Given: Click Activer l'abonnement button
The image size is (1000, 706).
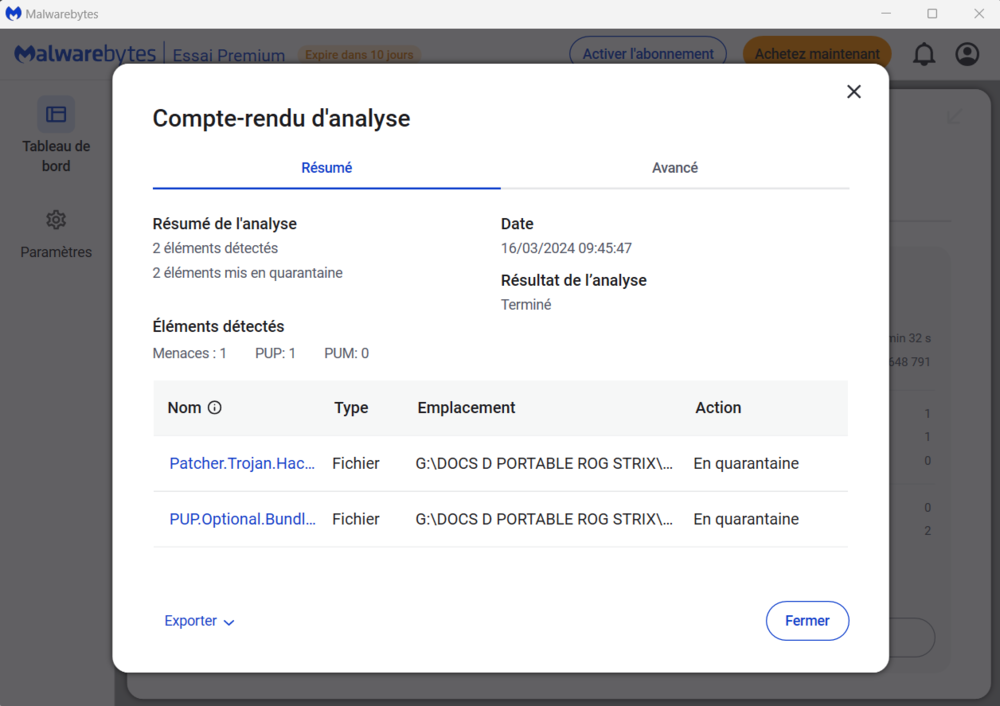Looking at the screenshot, I should 647,54.
